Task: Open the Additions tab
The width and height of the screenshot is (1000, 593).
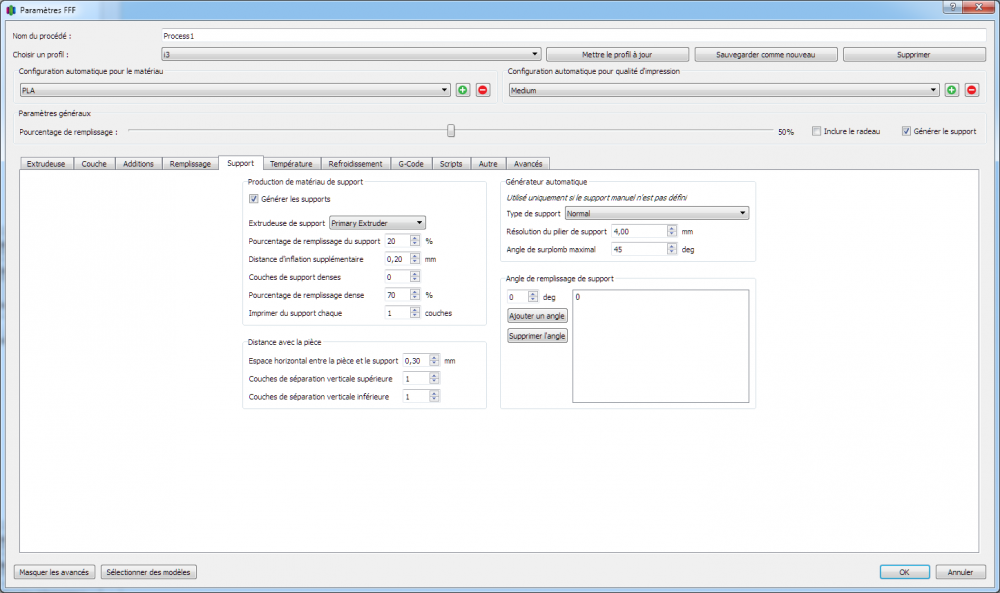Action: [x=138, y=164]
